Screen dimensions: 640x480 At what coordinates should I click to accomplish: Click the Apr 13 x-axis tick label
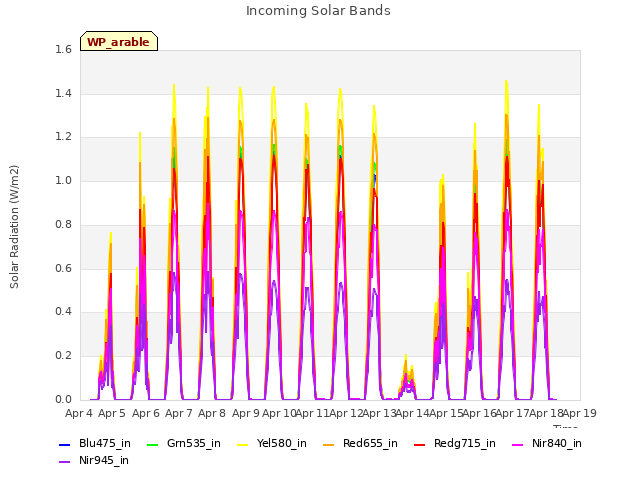coord(380,413)
